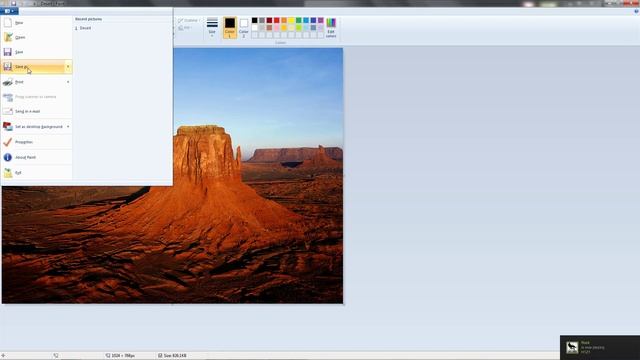Open Paint Help icon at top right

click(x=636, y=11)
